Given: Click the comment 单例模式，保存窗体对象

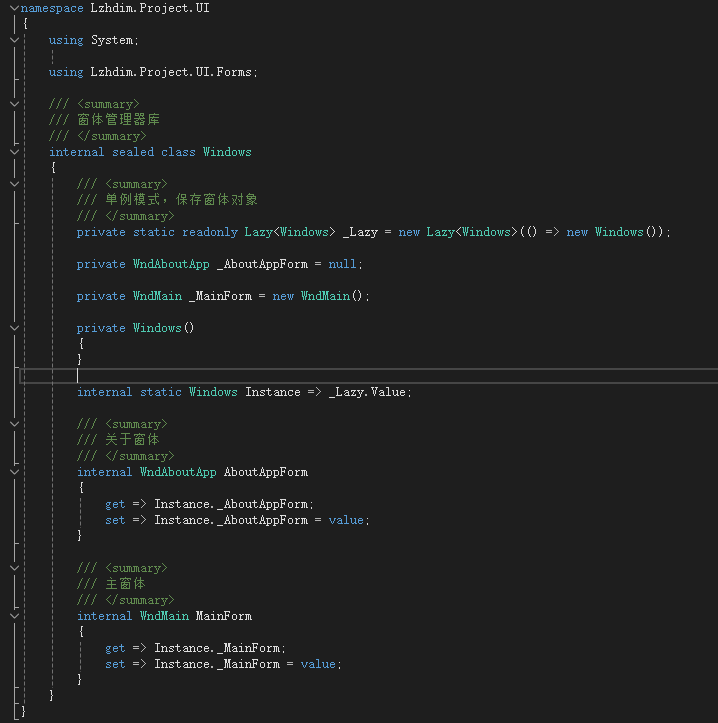Looking at the screenshot, I should tap(181, 200).
